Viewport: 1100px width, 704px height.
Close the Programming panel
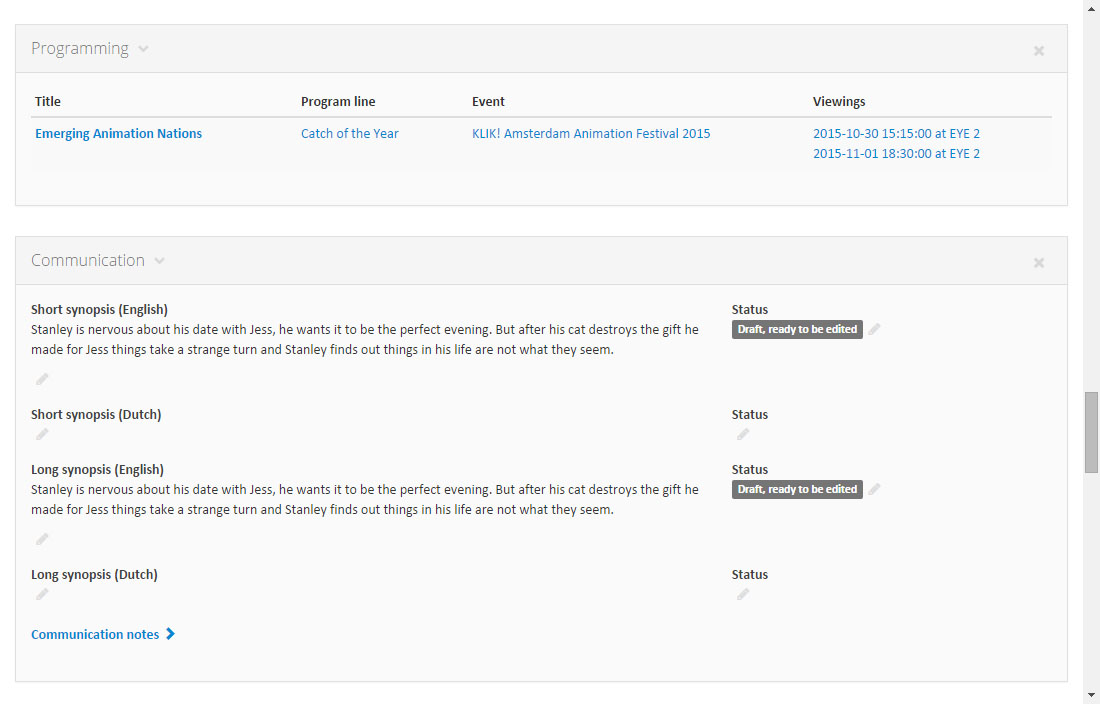1039,50
